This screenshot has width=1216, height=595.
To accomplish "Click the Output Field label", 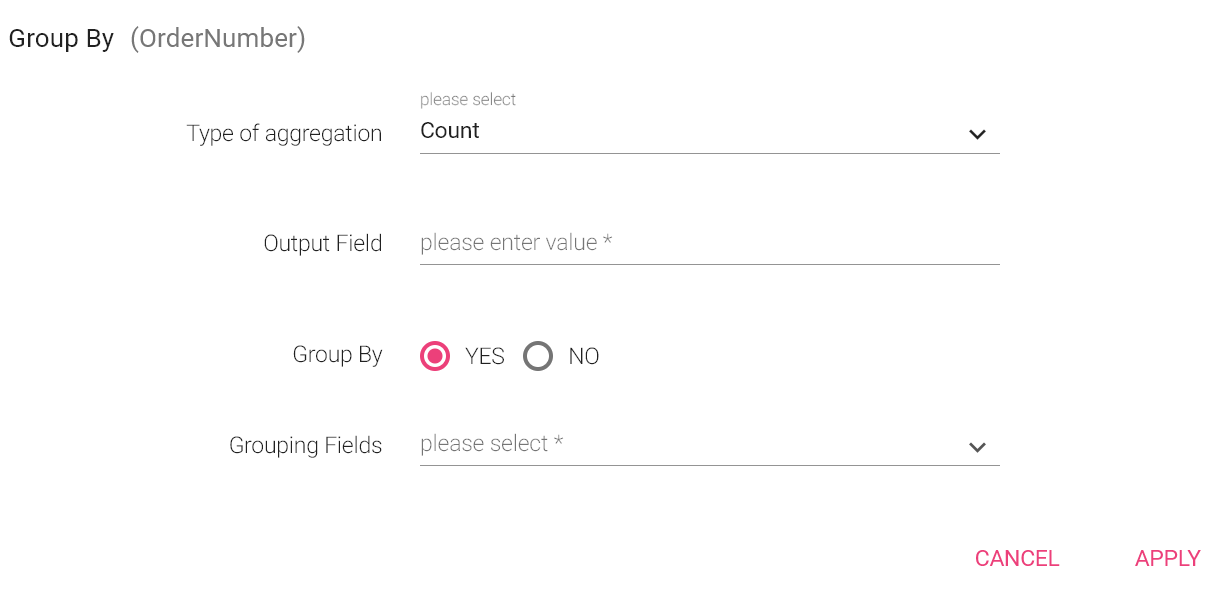I will 323,244.
